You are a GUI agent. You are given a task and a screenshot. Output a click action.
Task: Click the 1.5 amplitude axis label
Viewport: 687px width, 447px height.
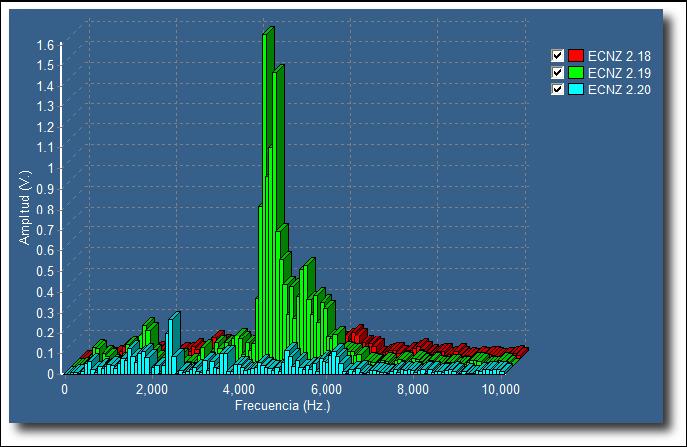(46, 66)
